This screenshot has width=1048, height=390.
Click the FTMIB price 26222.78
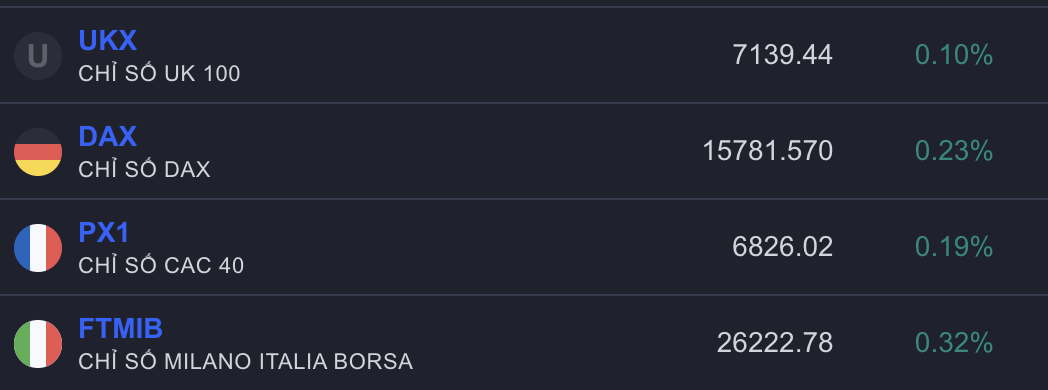click(775, 343)
